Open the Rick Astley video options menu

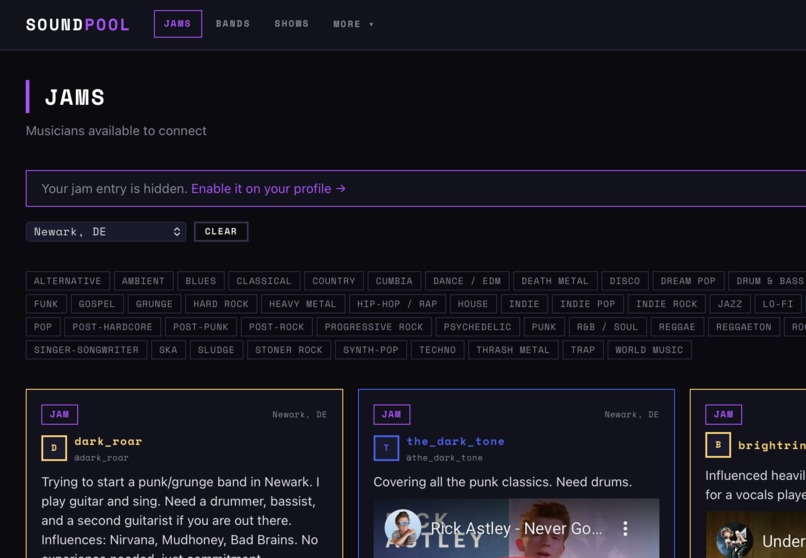(626, 528)
